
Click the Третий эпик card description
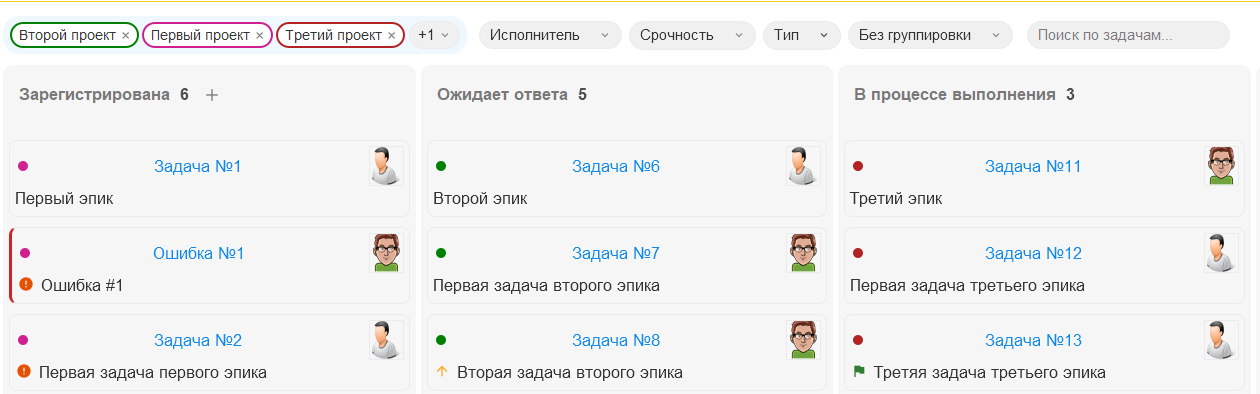pyautogui.click(x=896, y=198)
